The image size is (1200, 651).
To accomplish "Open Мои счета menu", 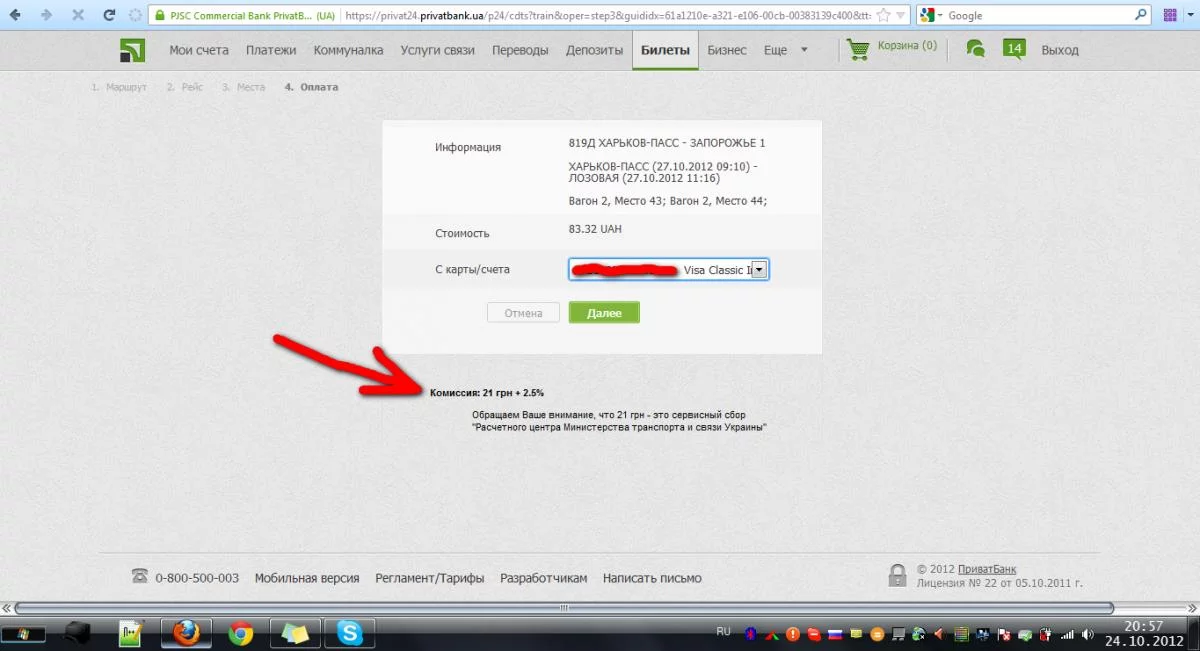I will (199, 50).
